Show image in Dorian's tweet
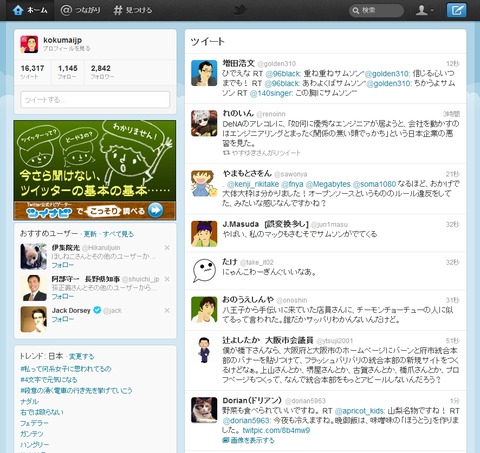 click(x=248, y=440)
